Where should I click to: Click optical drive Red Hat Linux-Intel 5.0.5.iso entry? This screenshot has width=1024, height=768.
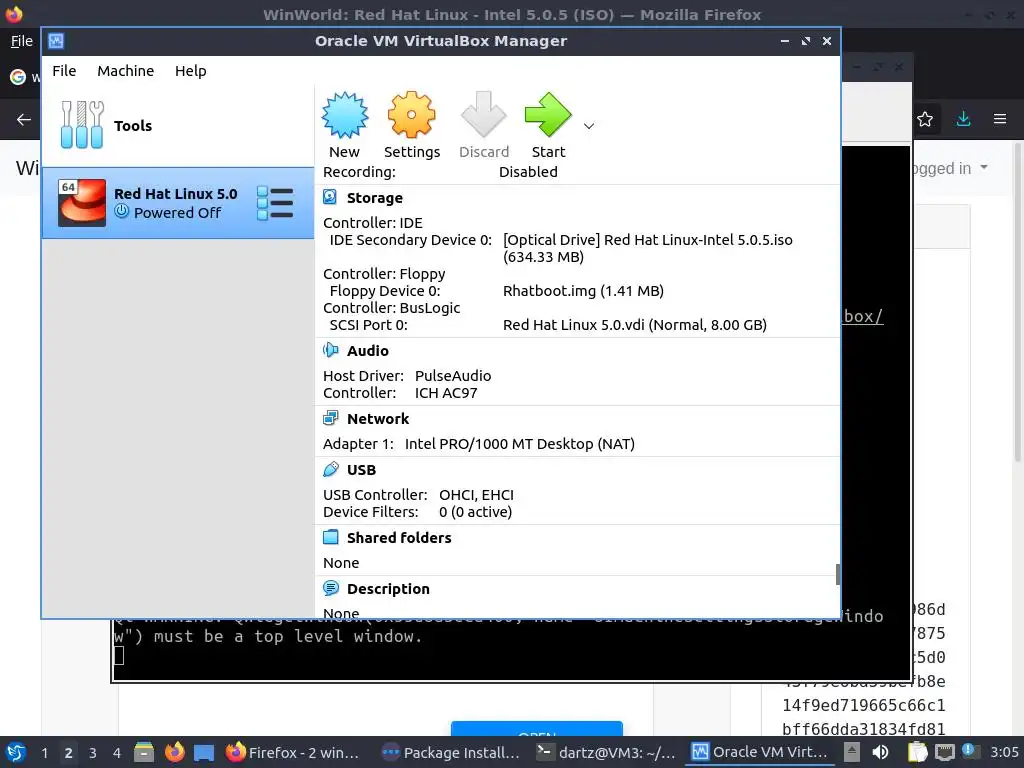click(647, 248)
